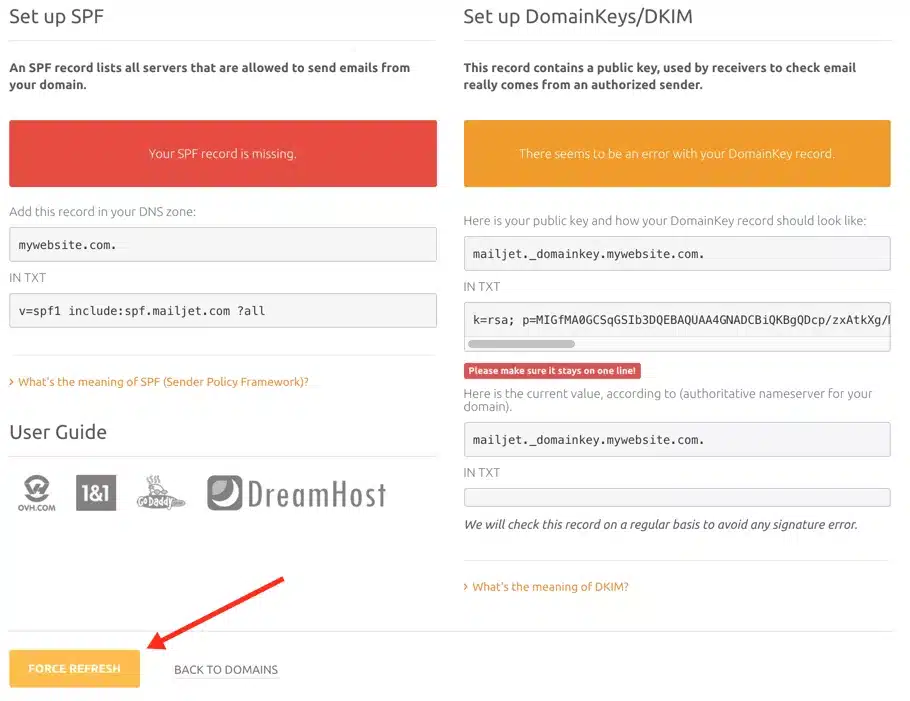Select the DKIM record name field under public key

[677, 254]
